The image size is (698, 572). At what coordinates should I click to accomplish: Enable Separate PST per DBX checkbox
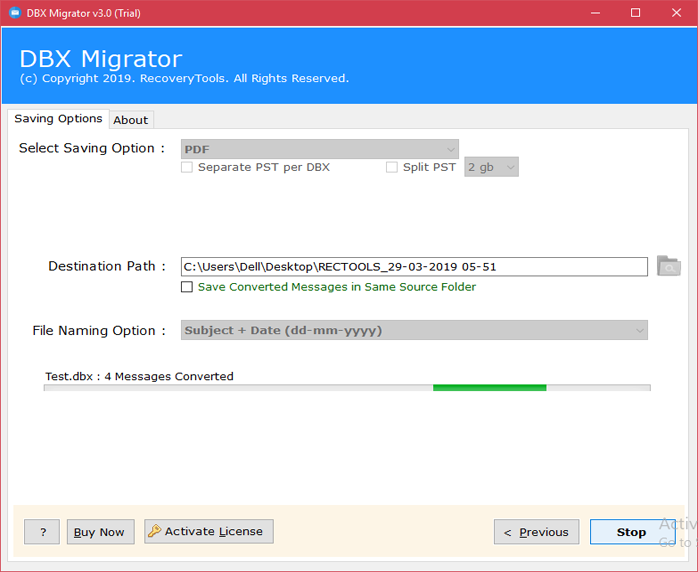[x=187, y=167]
